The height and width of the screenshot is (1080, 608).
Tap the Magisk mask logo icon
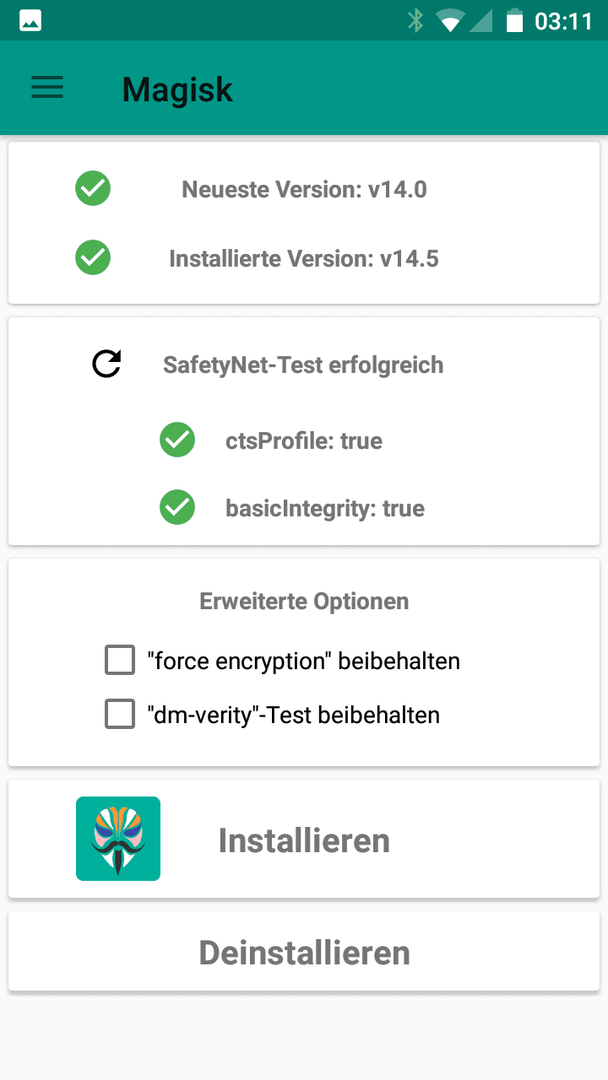pos(118,838)
